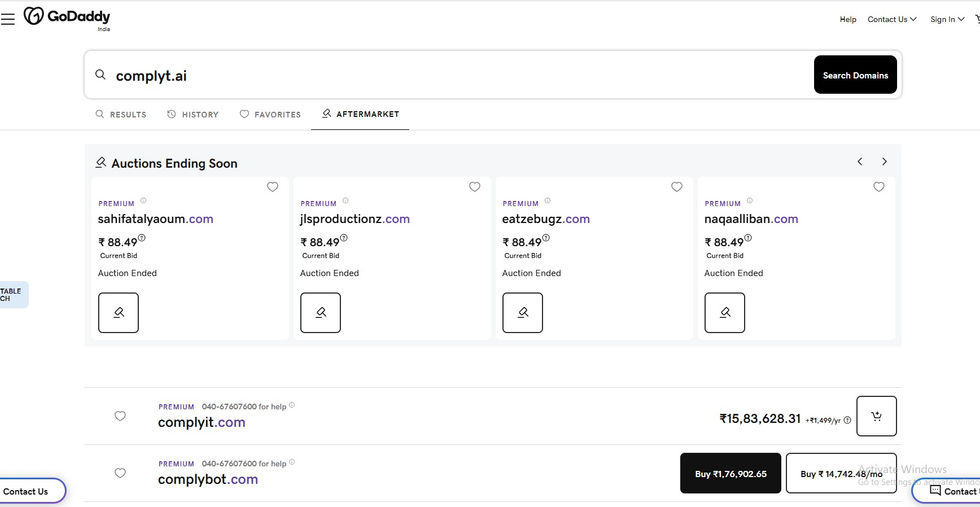Click the Help link in header
The height and width of the screenshot is (507, 980).
[848, 19]
